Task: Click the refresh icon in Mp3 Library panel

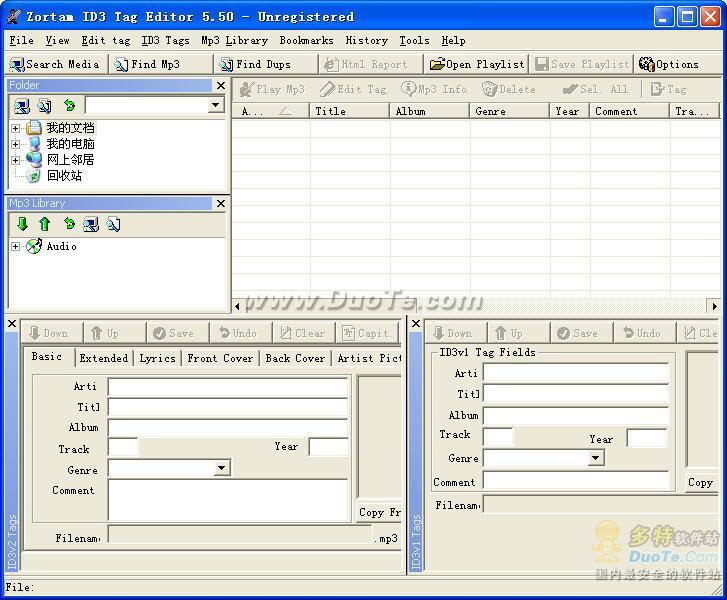Action: pyautogui.click(x=69, y=224)
